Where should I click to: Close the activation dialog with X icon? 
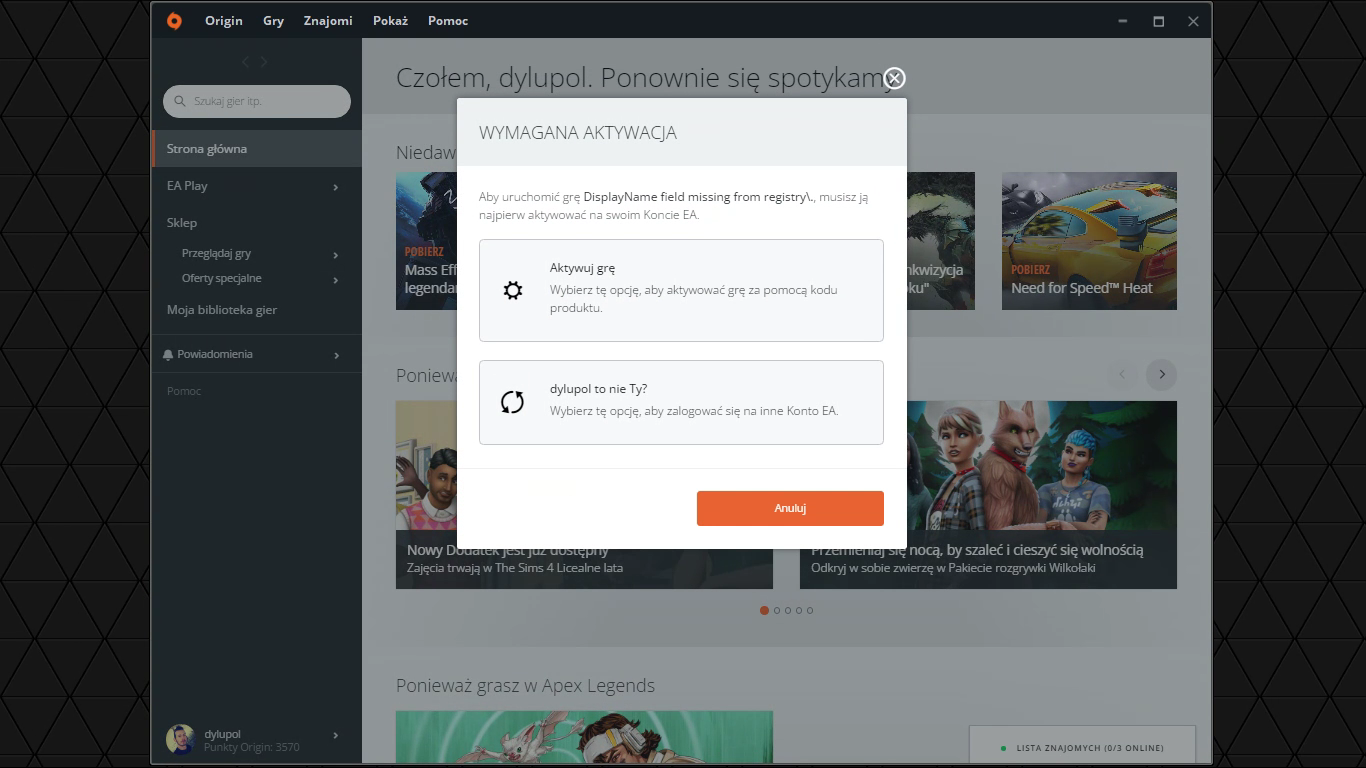894,78
